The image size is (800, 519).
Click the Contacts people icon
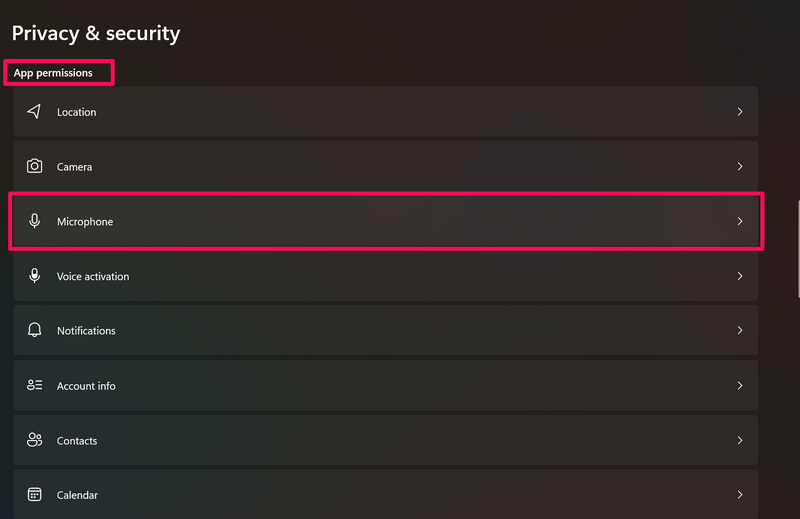(x=35, y=440)
